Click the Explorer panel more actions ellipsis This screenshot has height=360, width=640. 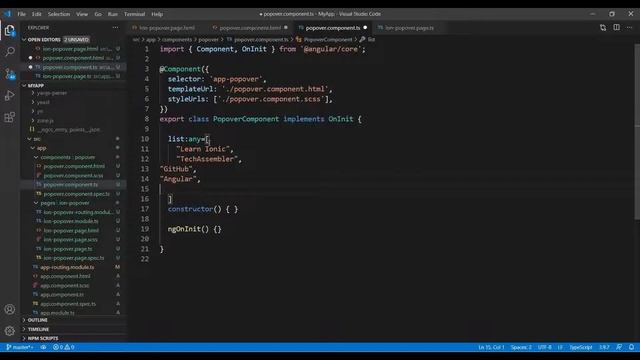coord(116,27)
